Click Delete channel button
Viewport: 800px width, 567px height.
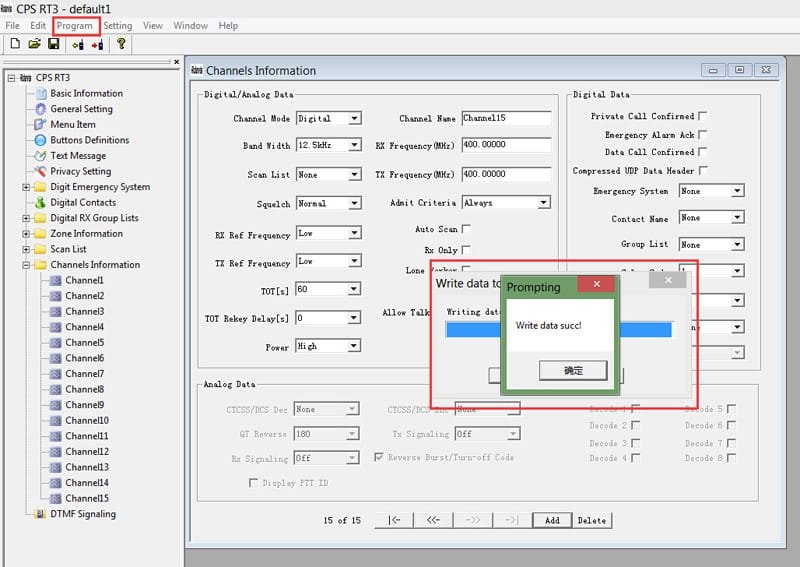pos(592,520)
